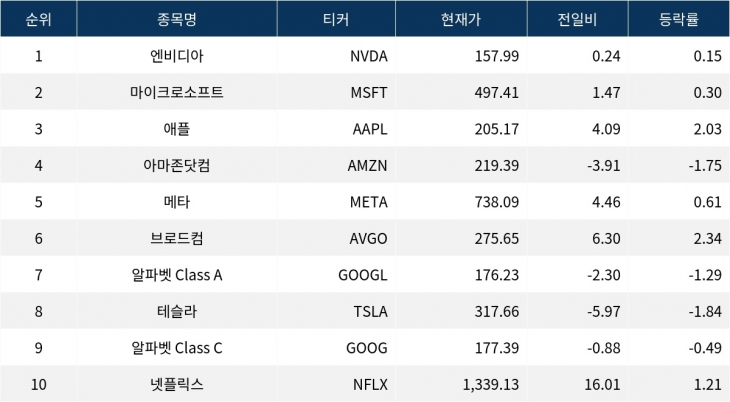730x402 pixels.
Task: Select 알파벳 Class A stock name
Action: [176, 276]
